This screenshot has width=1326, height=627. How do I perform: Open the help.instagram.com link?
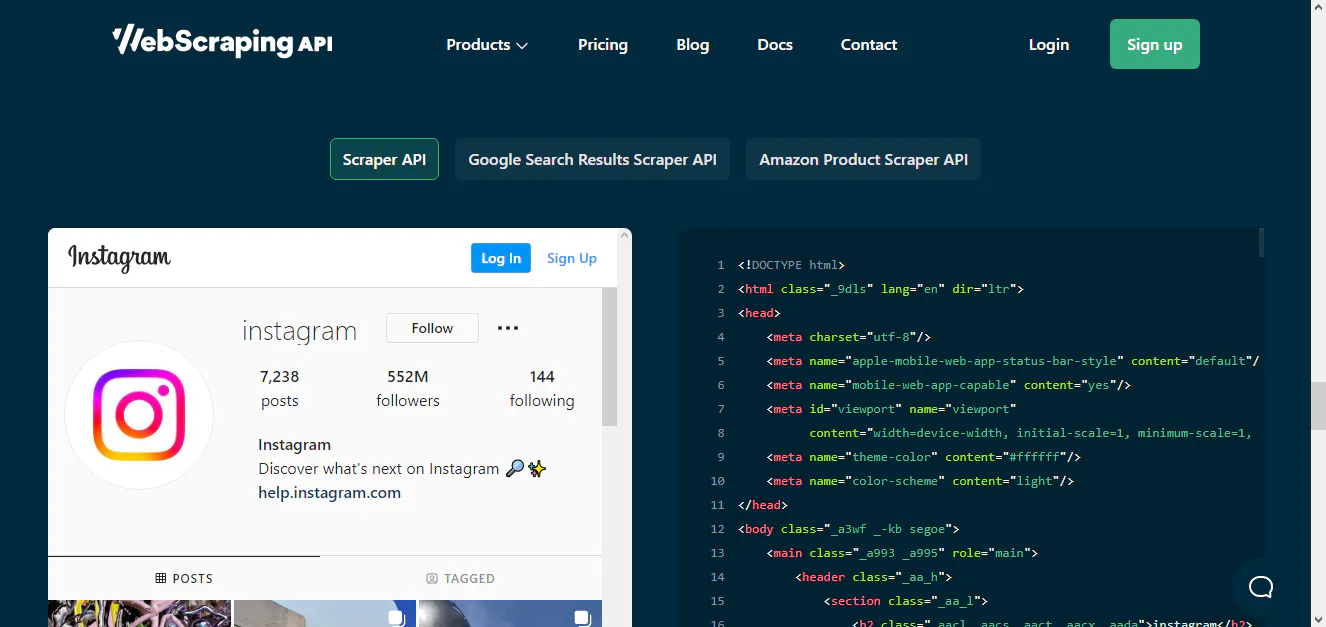(328, 492)
